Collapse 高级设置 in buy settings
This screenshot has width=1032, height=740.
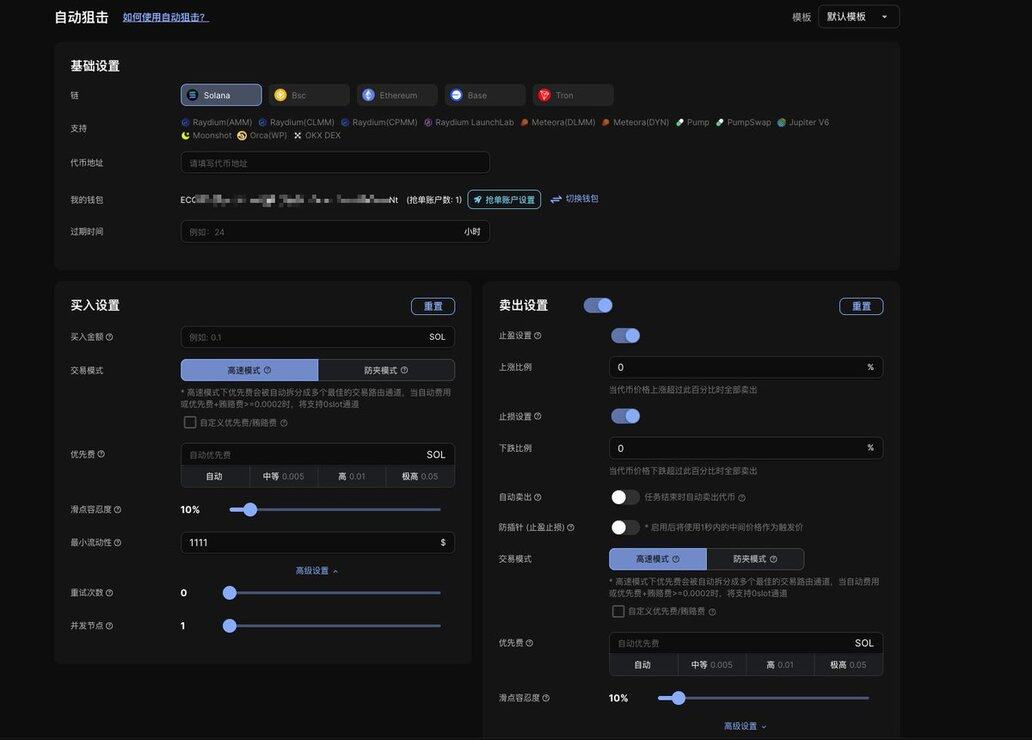point(316,571)
